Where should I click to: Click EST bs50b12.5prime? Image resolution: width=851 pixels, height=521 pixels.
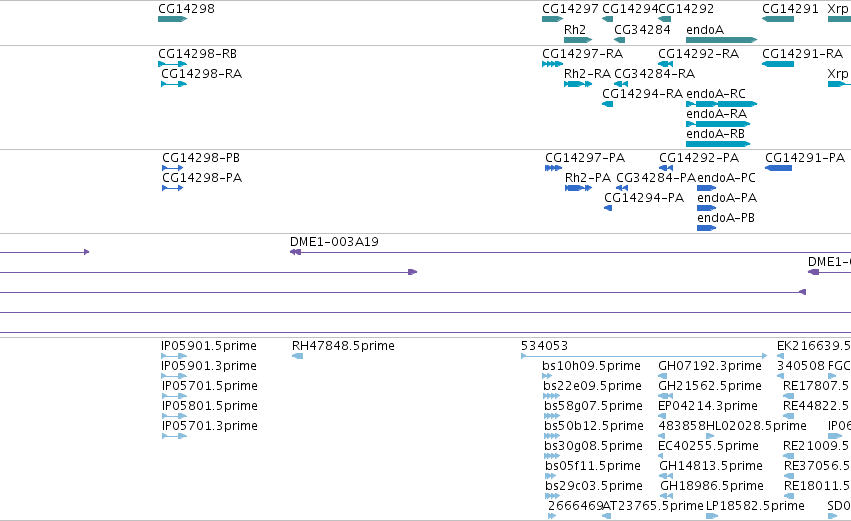tap(551, 436)
